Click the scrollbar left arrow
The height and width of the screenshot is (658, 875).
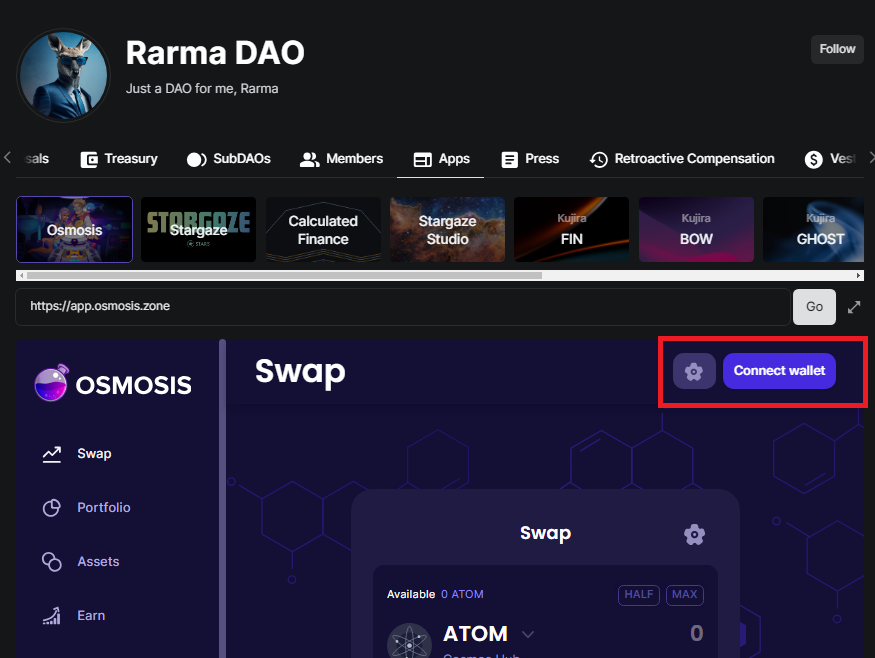click(21, 275)
